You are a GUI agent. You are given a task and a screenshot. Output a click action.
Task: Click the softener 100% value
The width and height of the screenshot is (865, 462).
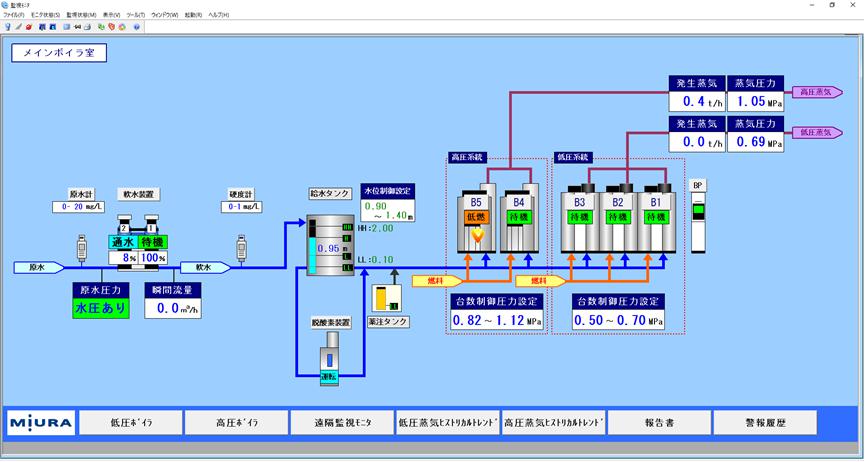[152, 258]
